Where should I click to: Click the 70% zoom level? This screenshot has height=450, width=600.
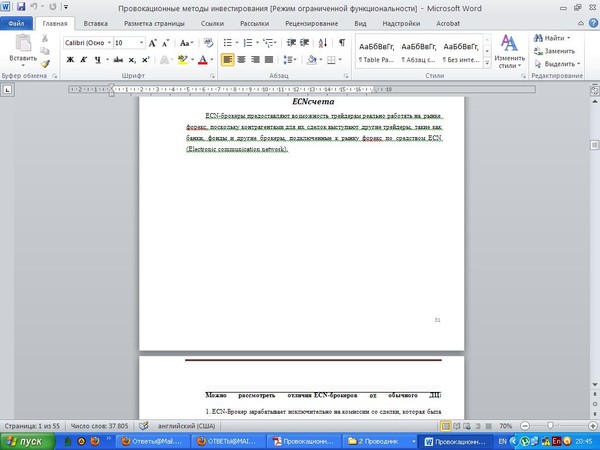click(505, 426)
